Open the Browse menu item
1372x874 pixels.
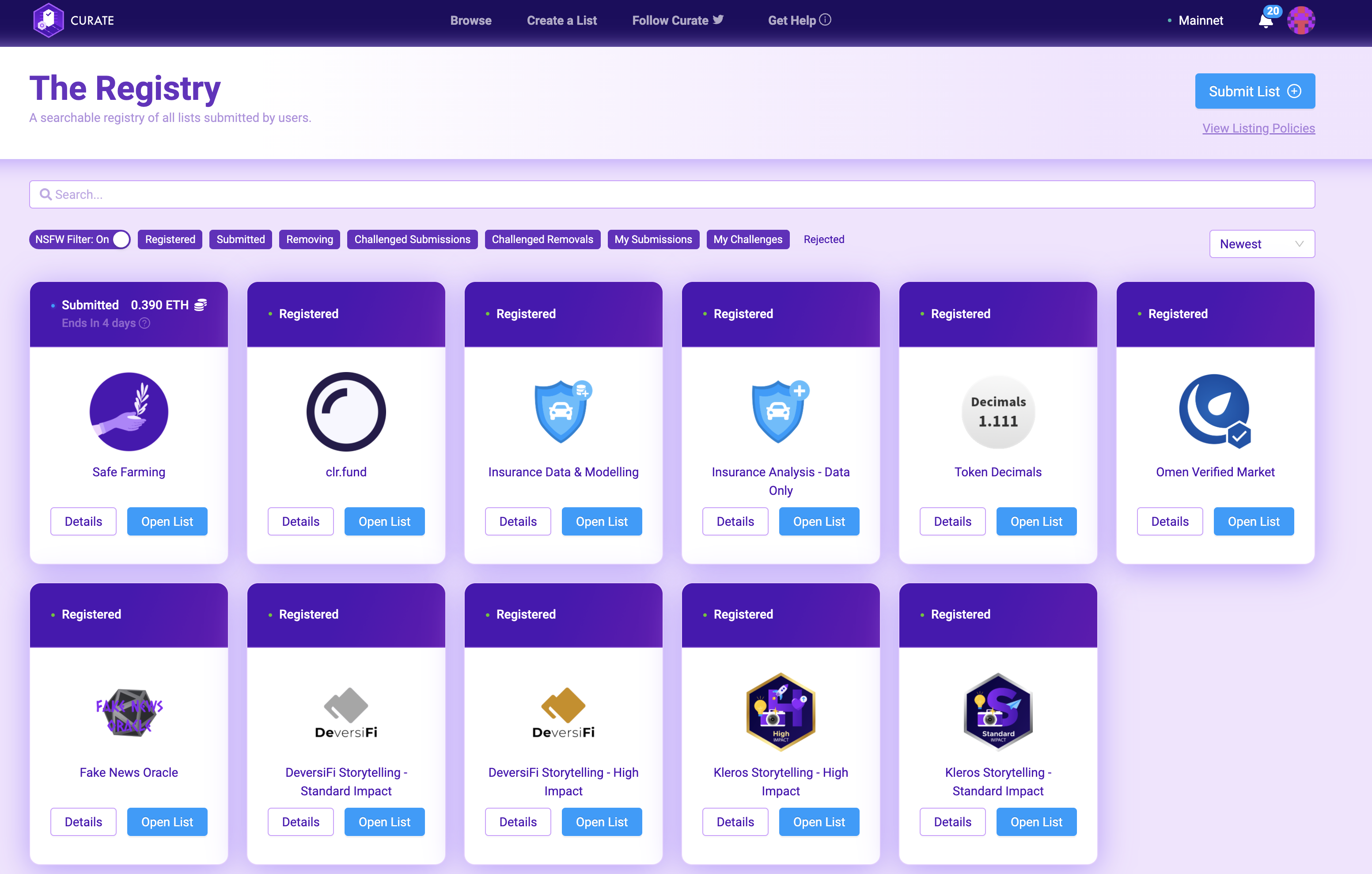point(470,20)
